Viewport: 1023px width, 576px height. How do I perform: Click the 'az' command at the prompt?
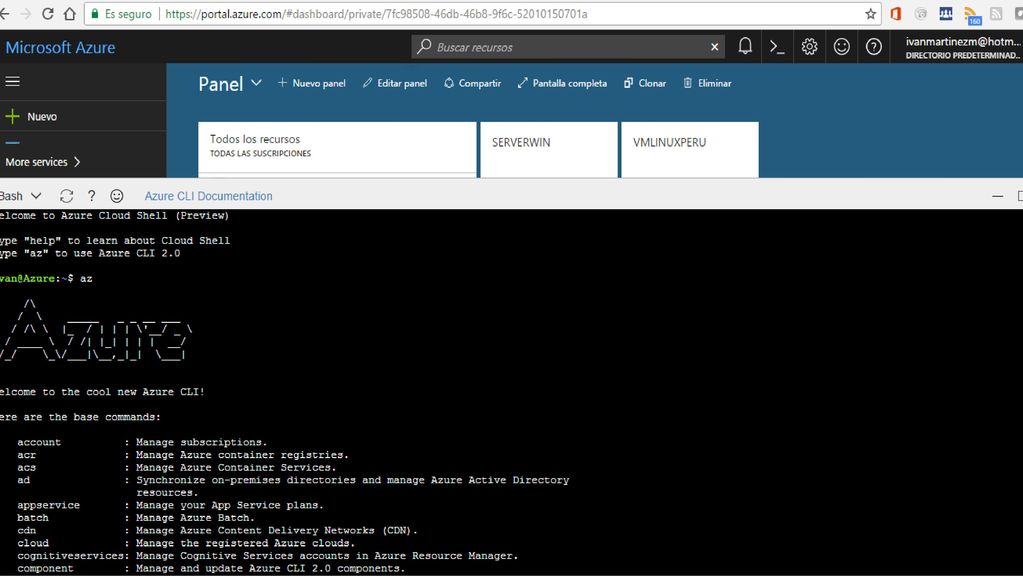coord(86,279)
